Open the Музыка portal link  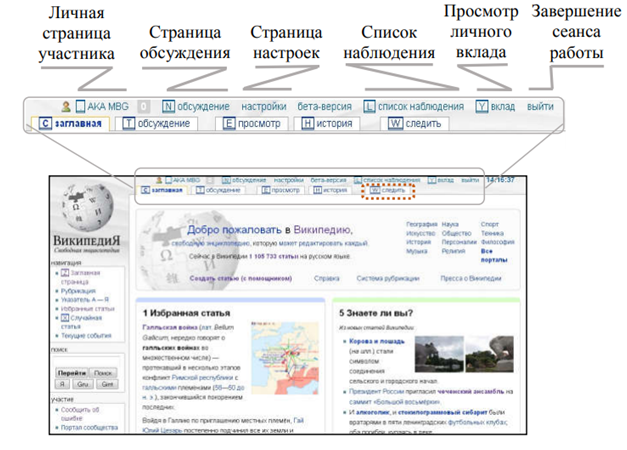[417, 251]
